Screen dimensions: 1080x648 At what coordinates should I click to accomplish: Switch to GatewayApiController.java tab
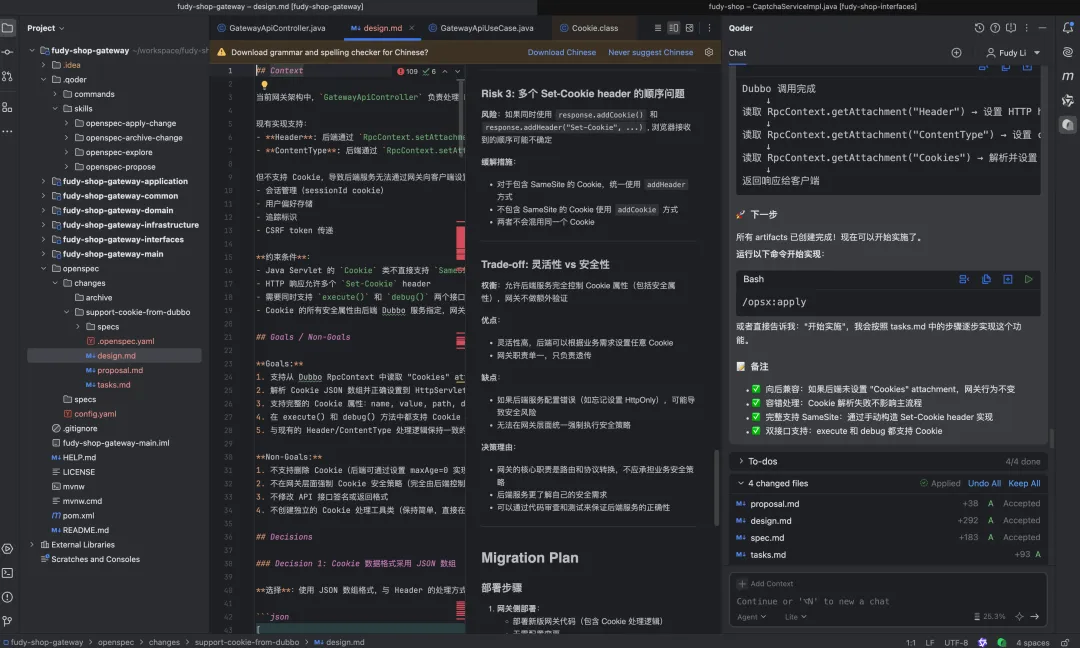click(x=271, y=28)
